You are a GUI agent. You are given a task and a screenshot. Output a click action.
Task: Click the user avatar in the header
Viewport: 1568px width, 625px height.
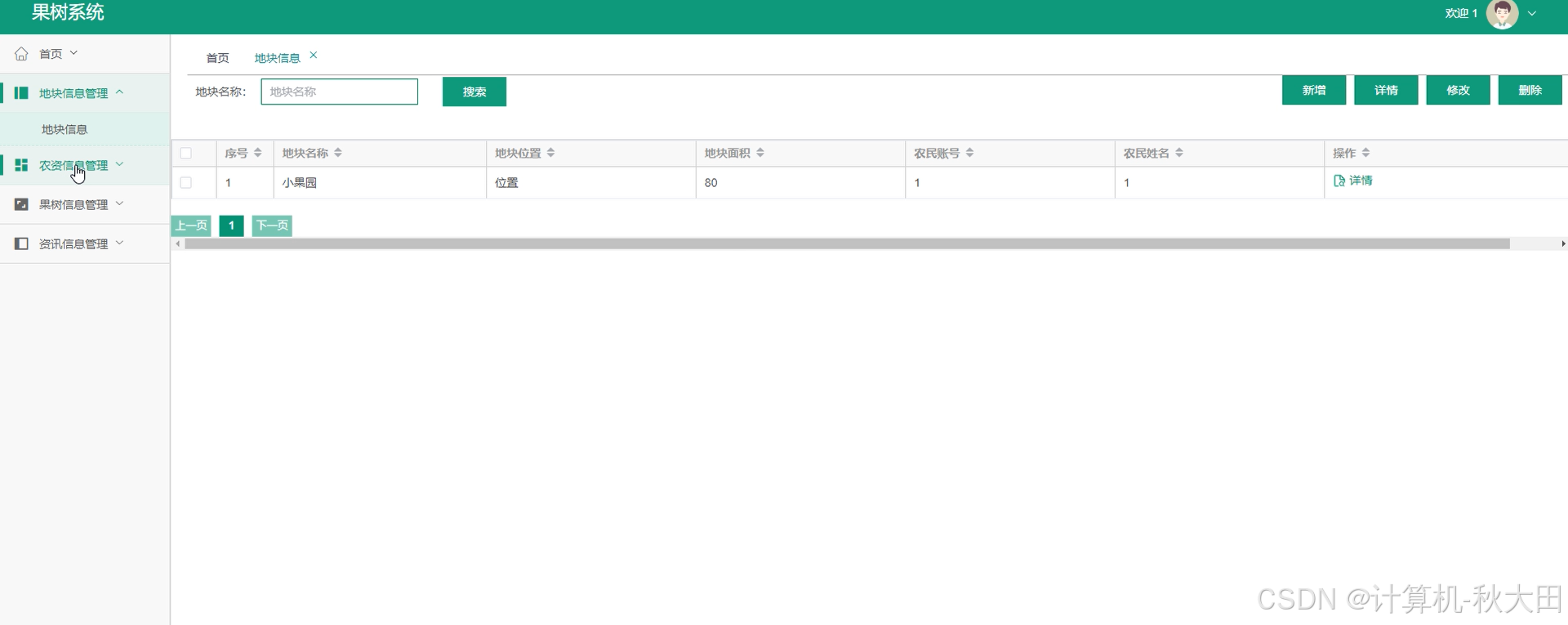1502,13
